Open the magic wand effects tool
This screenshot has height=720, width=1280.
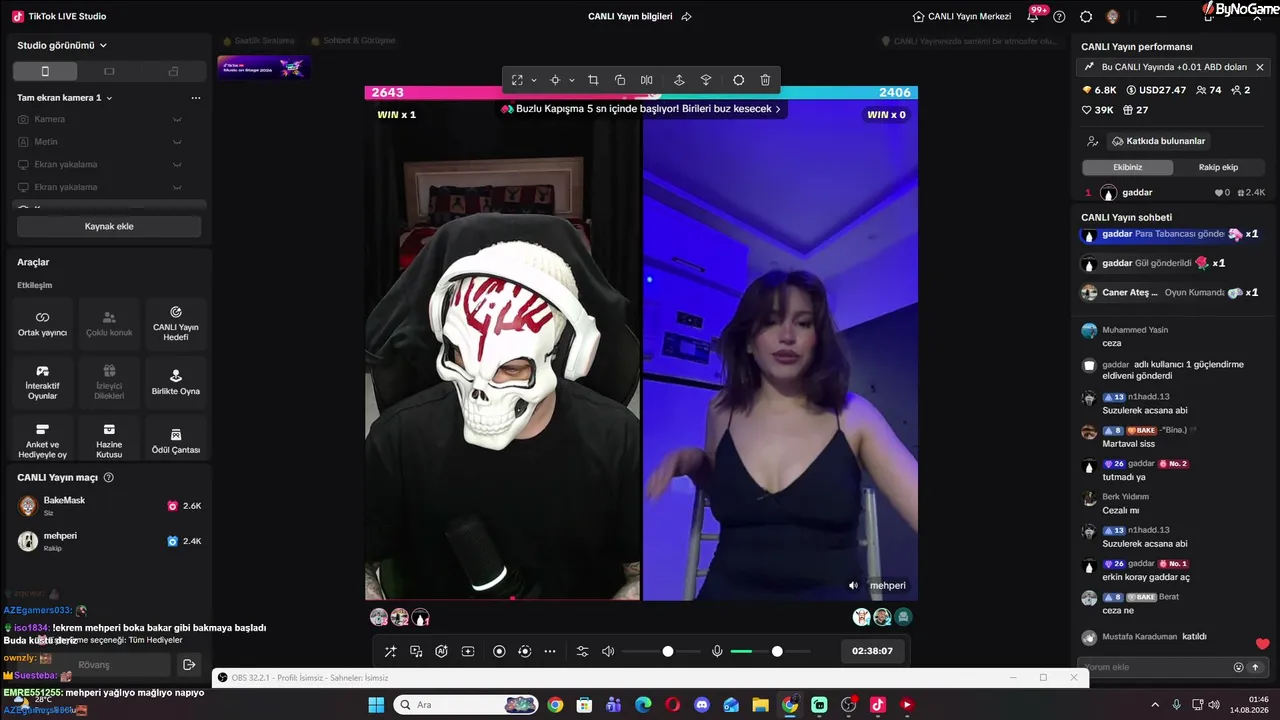391,652
